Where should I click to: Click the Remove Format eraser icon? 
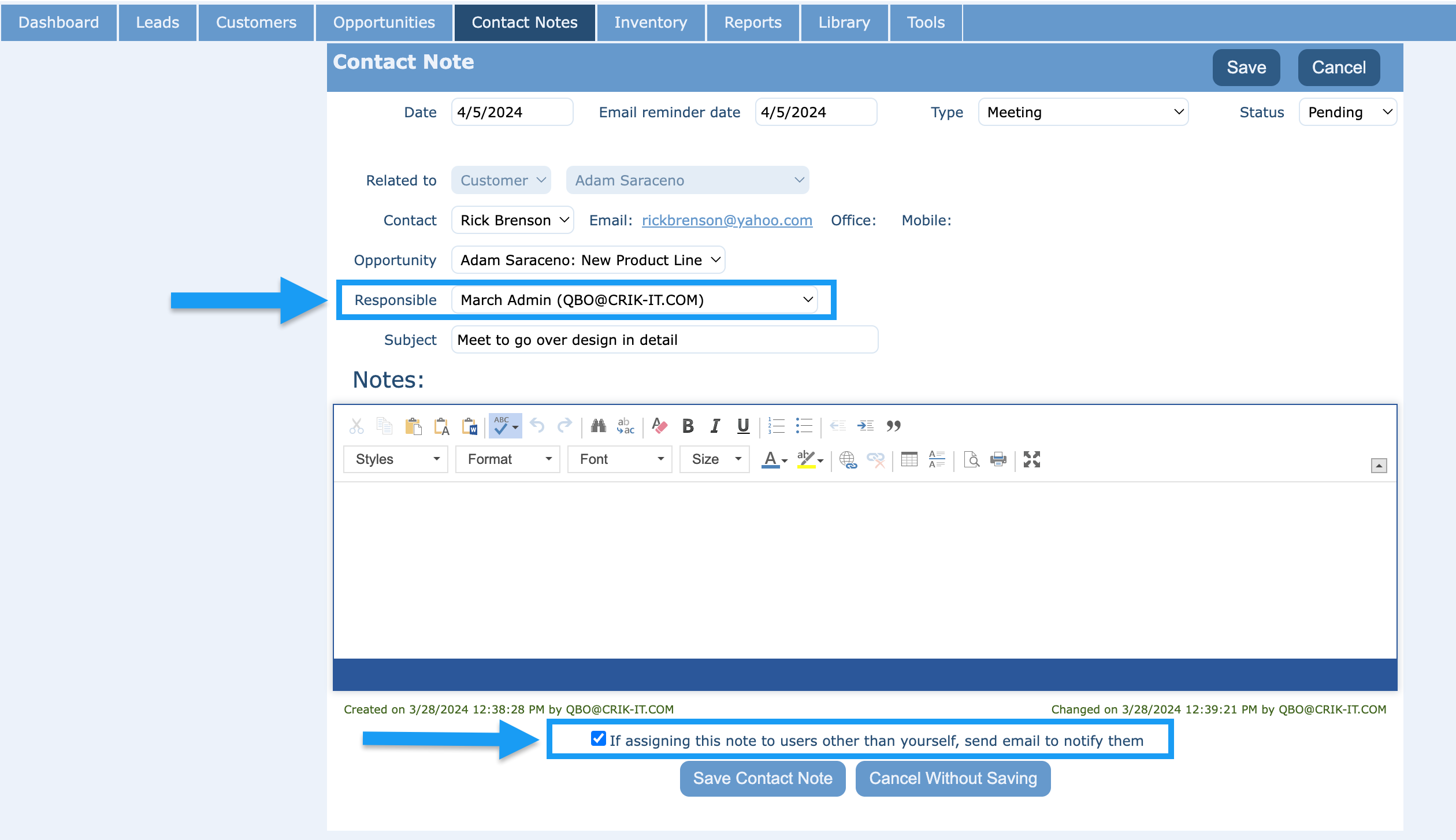tap(659, 426)
